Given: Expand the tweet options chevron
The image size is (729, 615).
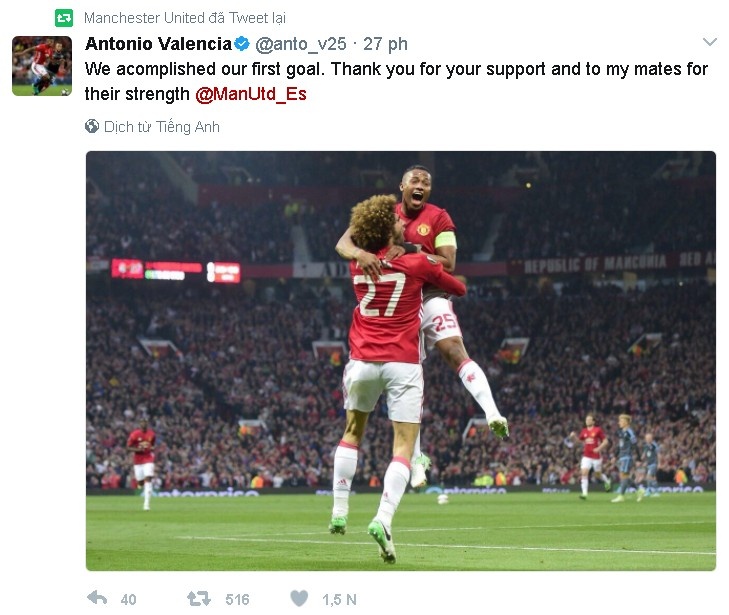Looking at the screenshot, I should pyautogui.click(x=709, y=42).
